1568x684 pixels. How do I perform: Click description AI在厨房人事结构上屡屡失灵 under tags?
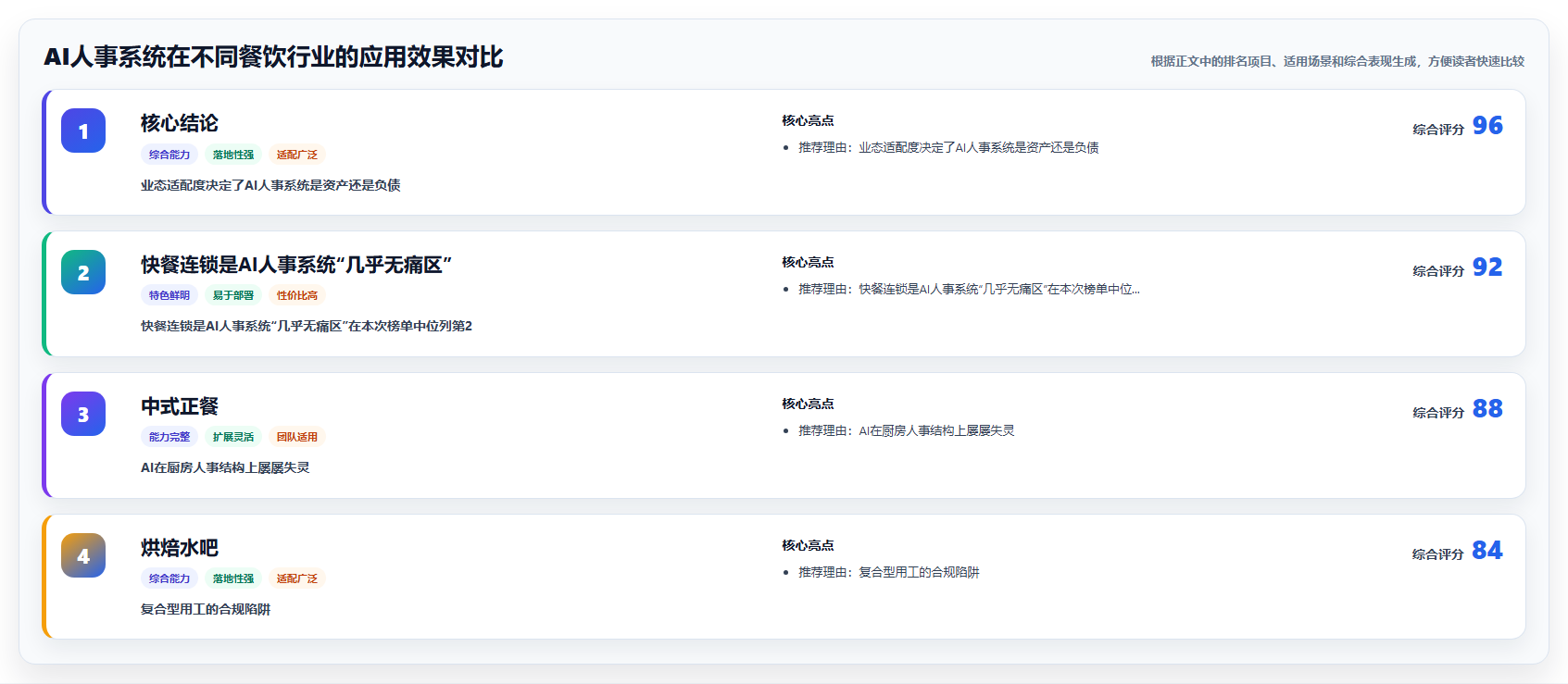point(225,467)
